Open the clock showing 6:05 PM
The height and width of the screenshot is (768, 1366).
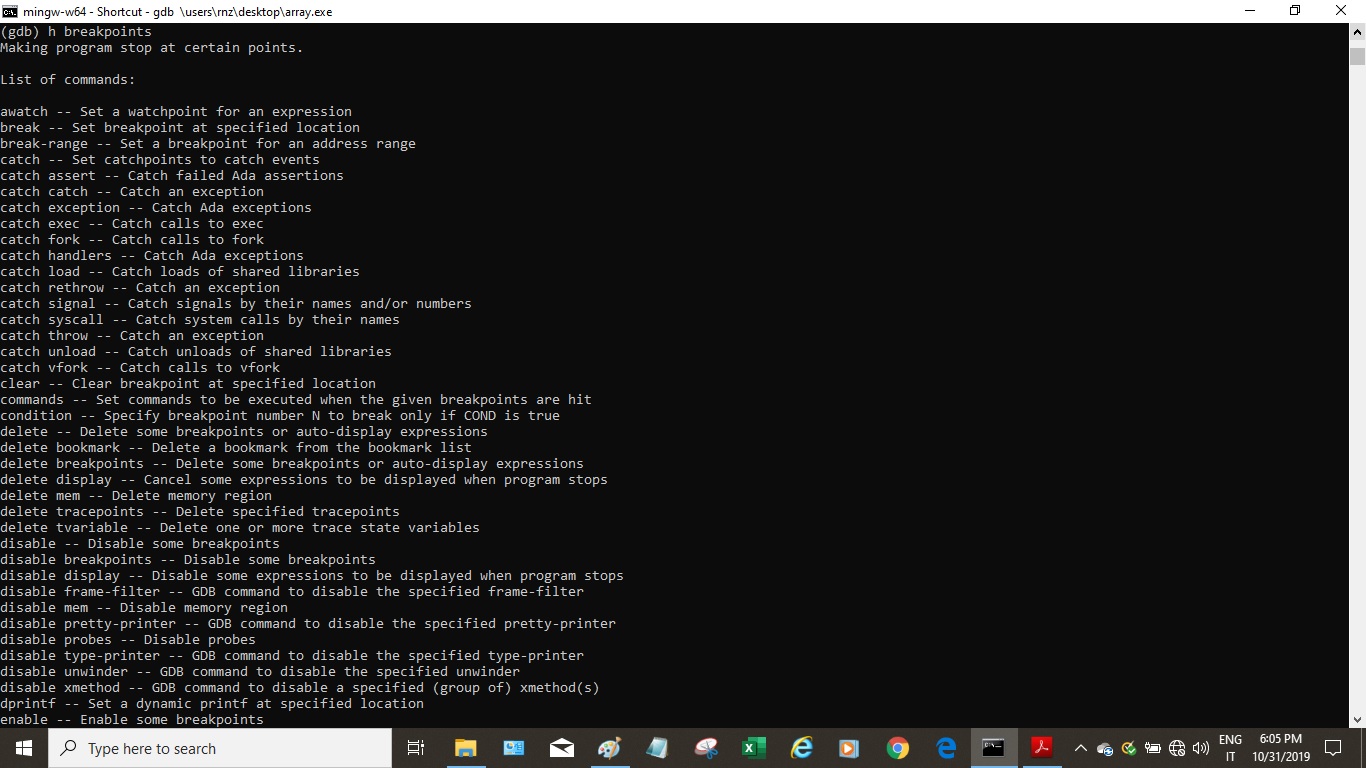coord(1281,748)
